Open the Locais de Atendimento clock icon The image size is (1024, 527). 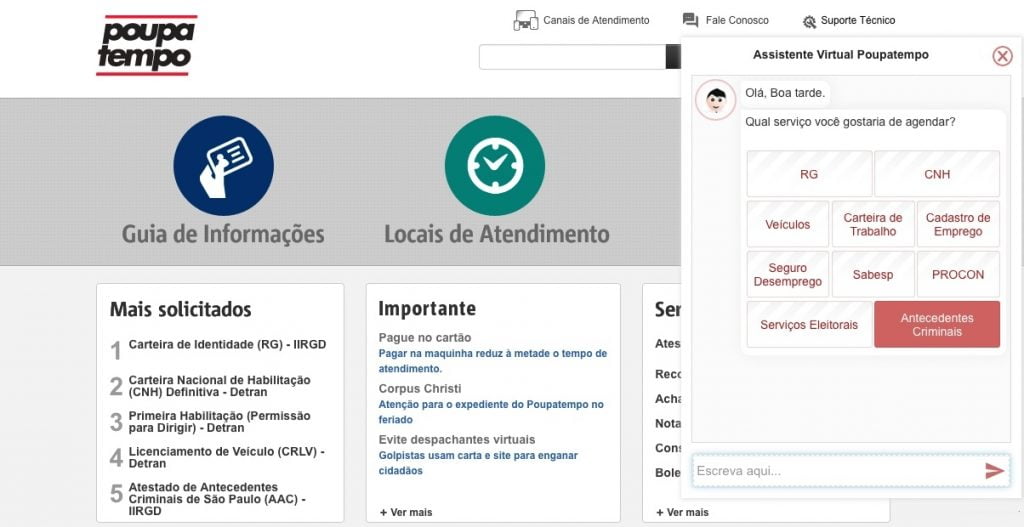click(495, 166)
